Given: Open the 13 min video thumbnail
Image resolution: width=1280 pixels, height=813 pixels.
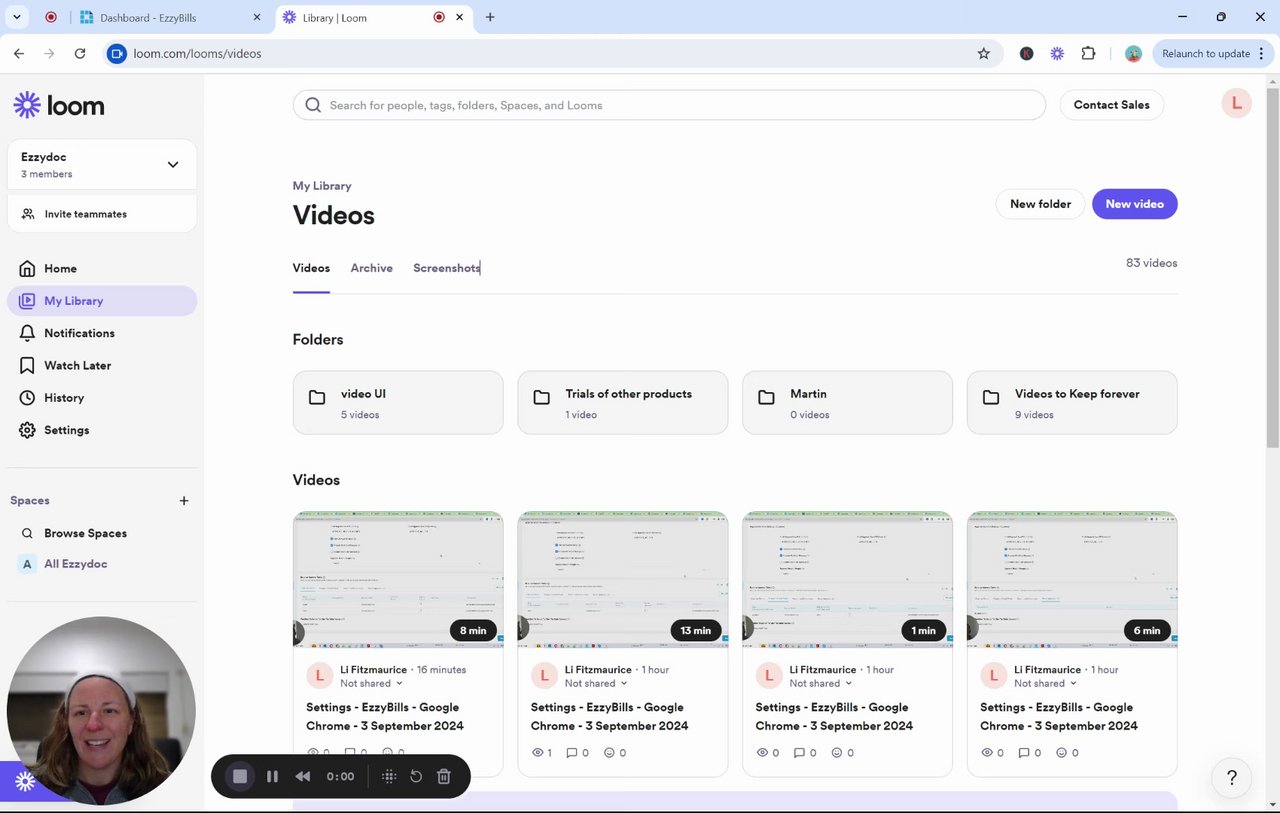Looking at the screenshot, I should (x=622, y=580).
